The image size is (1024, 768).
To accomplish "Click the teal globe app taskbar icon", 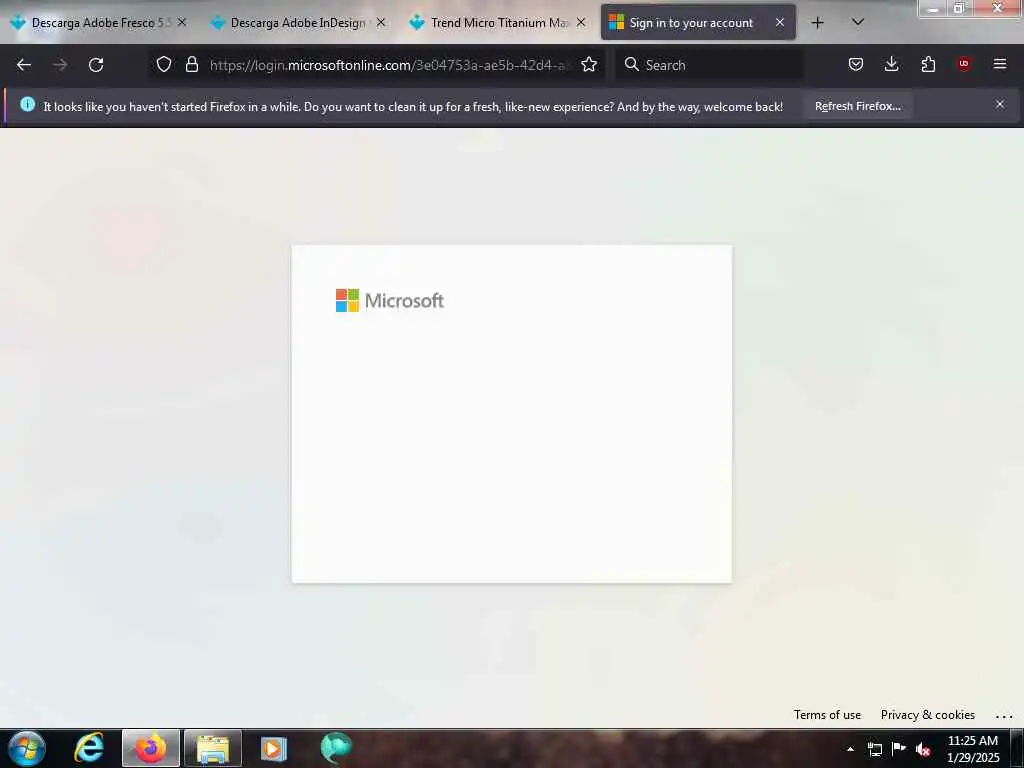I will [336, 748].
